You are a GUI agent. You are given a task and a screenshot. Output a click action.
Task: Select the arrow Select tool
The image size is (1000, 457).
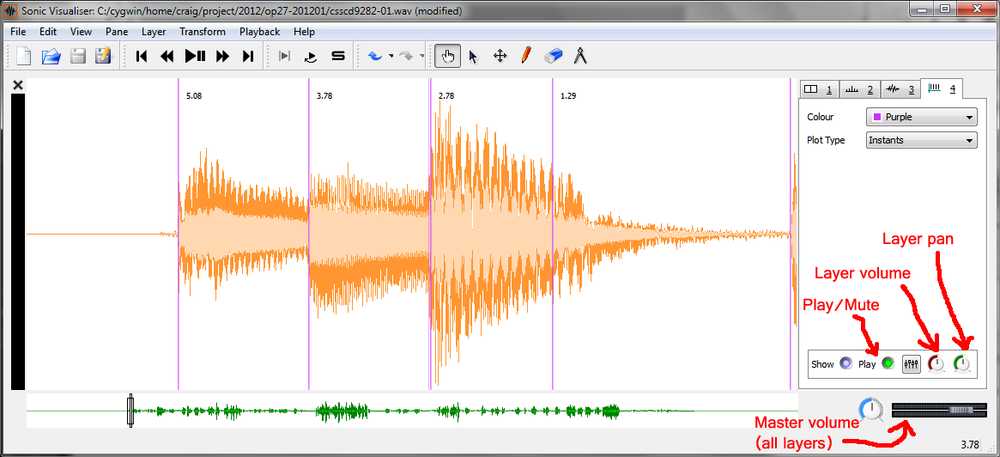coord(474,56)
